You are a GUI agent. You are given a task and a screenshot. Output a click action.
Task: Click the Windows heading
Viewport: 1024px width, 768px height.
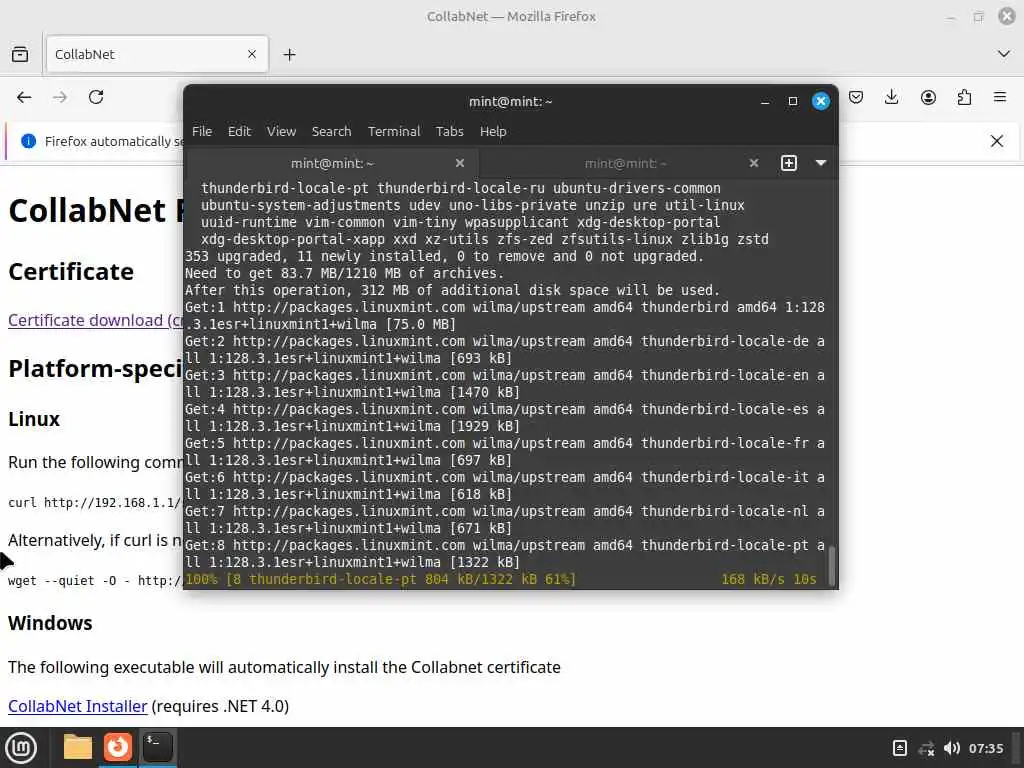click(50, 623)
